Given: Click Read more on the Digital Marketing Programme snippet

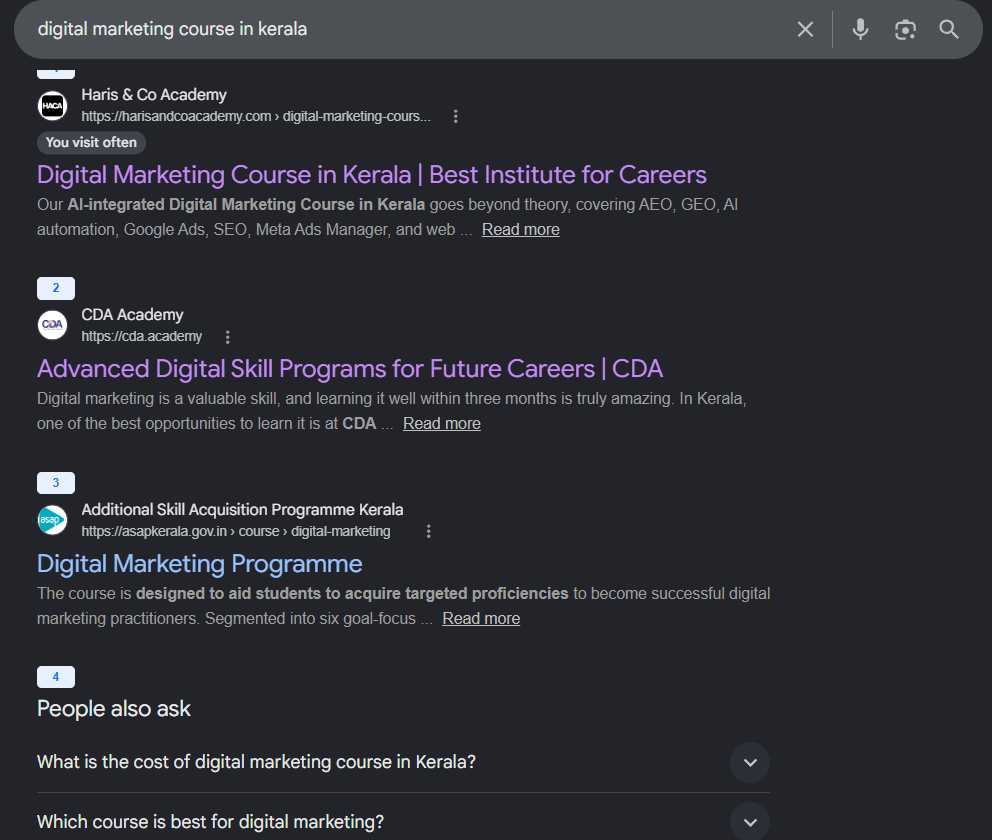Looking at the screenshot, I should [481, 619].
